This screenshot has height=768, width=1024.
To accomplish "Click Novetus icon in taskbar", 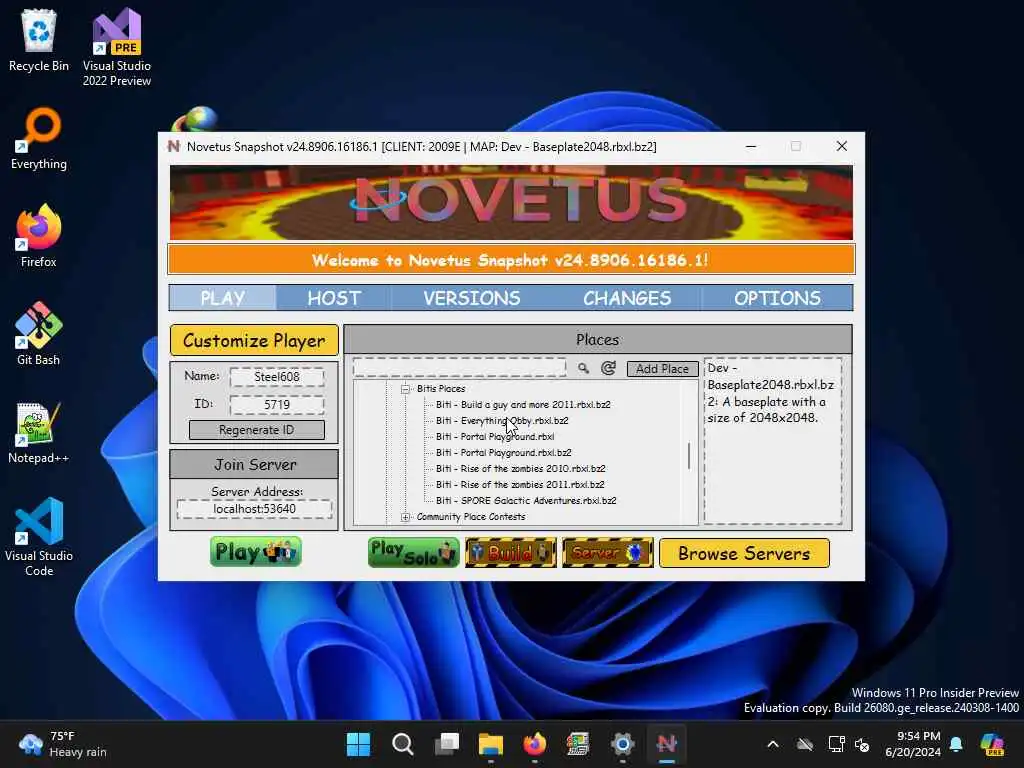I will point(666,744).
